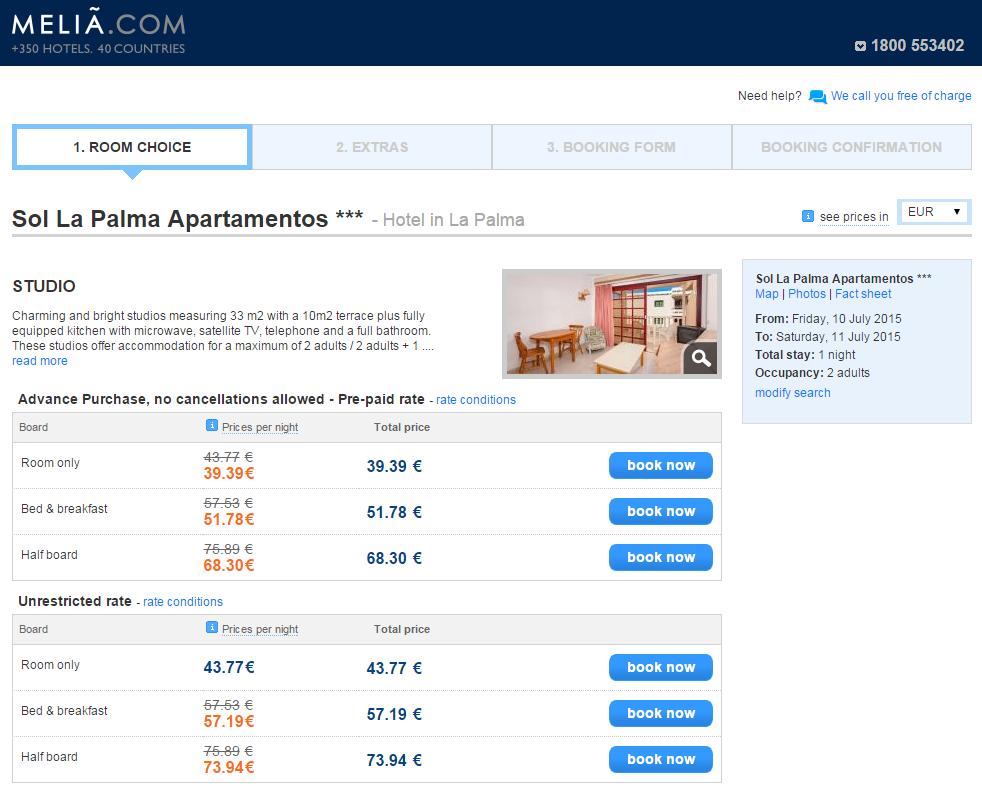Open the EUR currency dropdown

tap(934, 212)
